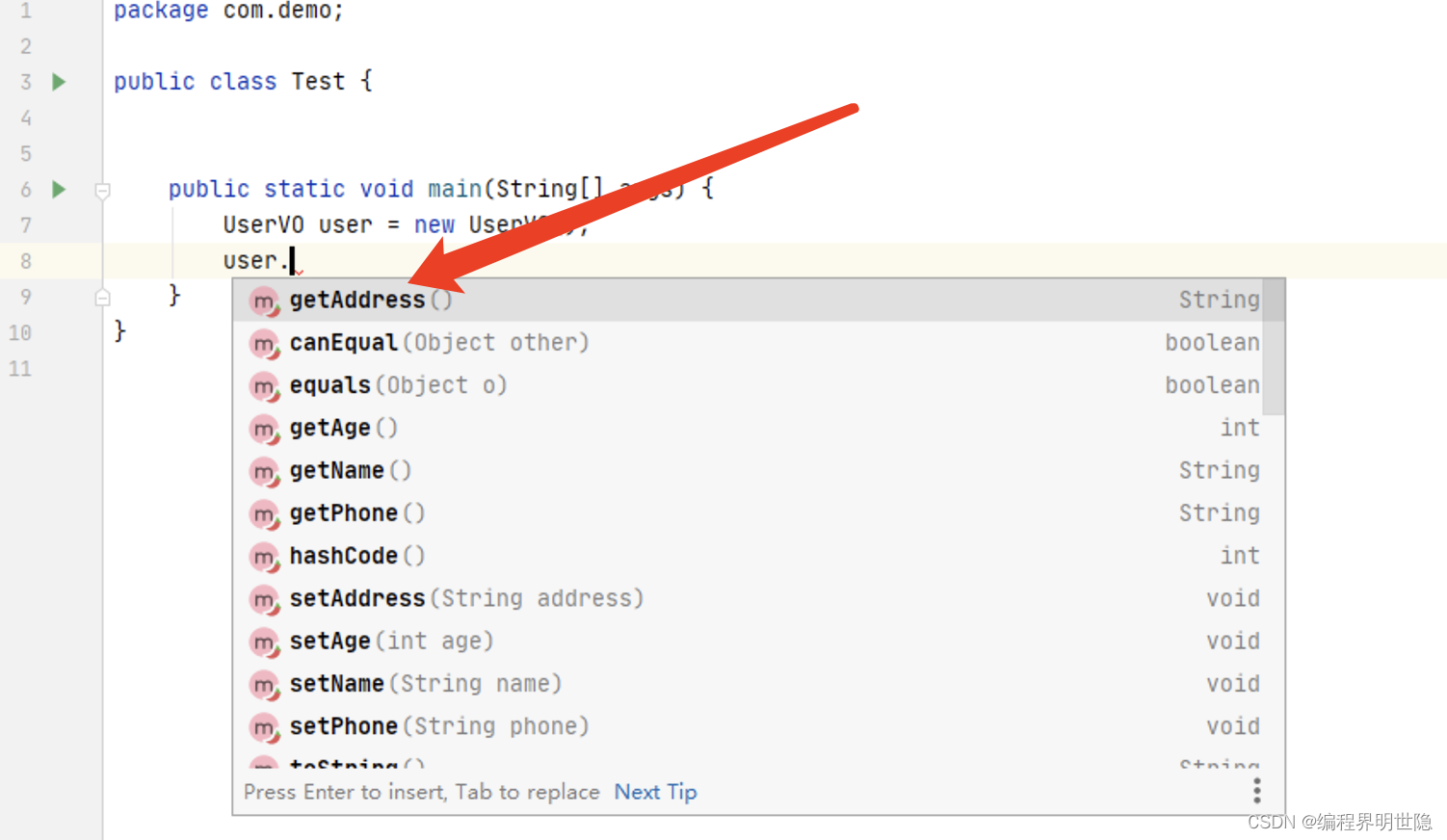Viewport: 1447px width, 840px height.
Task: Click the setPhone method icon
Action: coord(264,727)
